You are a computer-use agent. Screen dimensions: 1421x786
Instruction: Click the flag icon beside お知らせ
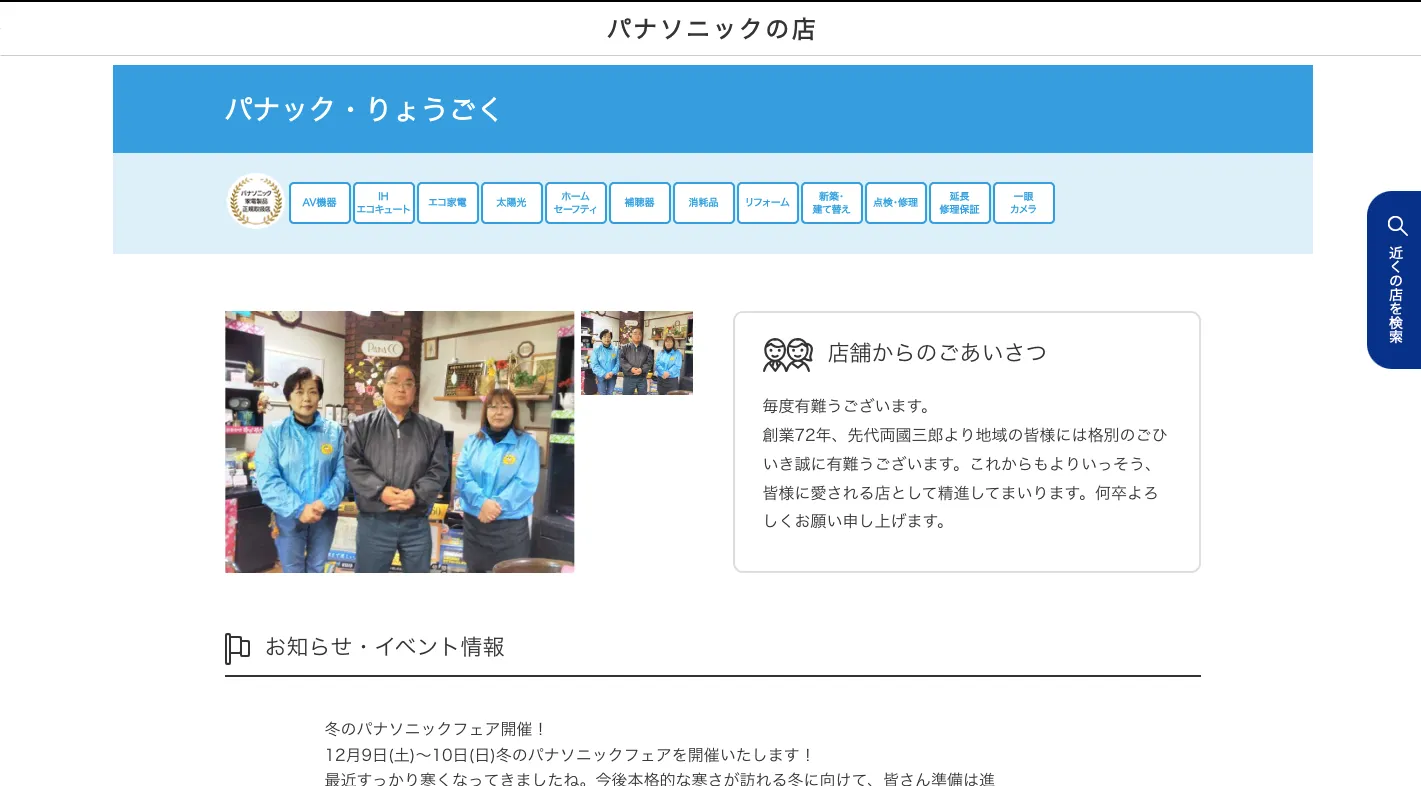tap(237, 648)
